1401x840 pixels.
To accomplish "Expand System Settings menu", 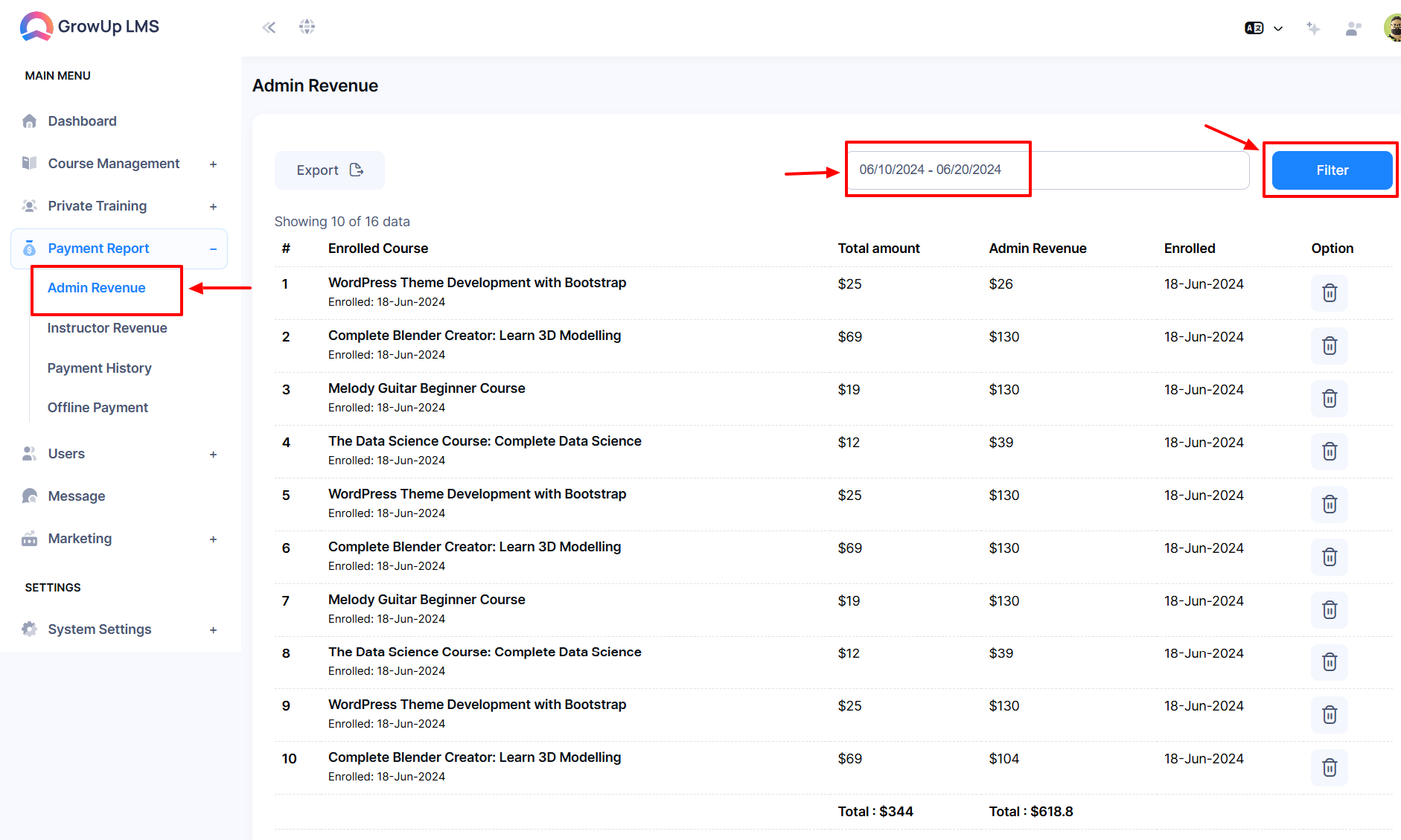I will [x=213, y=630].
